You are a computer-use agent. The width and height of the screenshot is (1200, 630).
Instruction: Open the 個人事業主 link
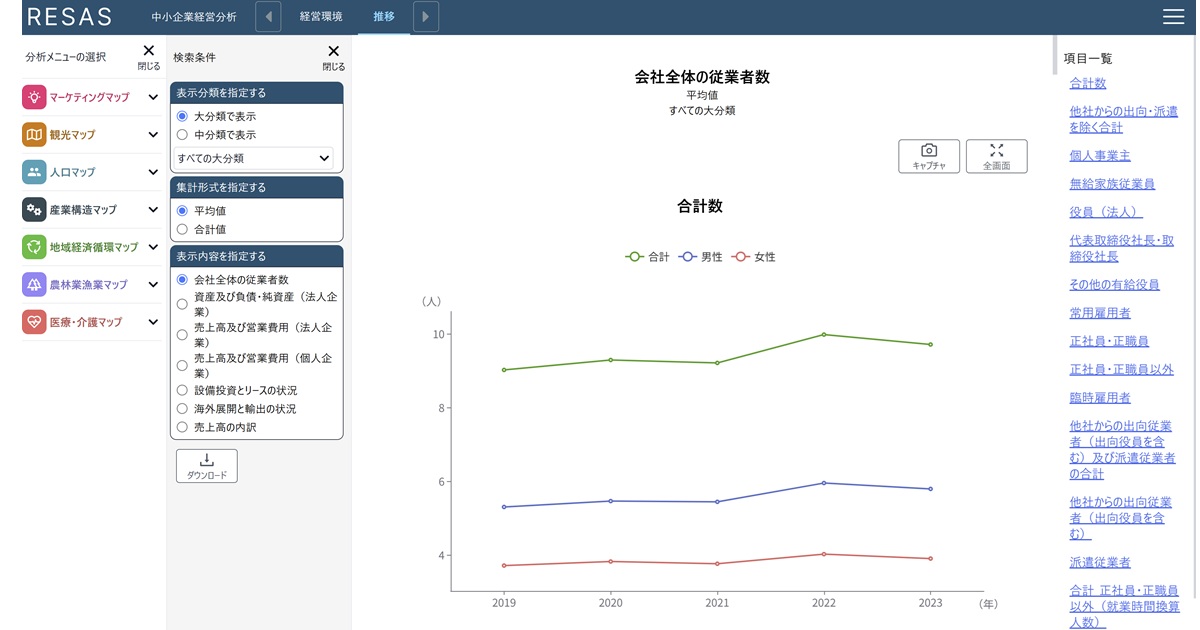tap(1100, 156)
